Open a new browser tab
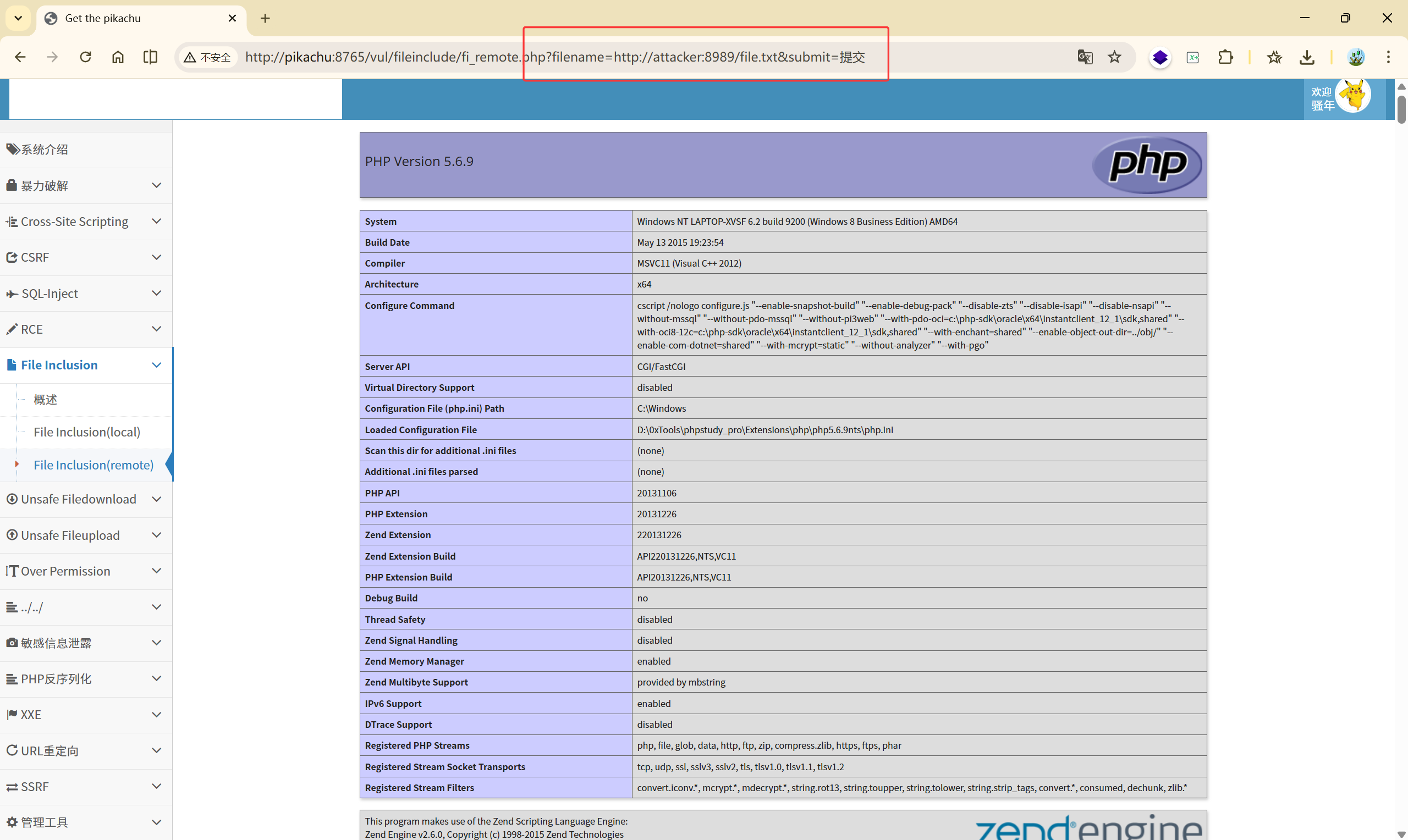The height and width of the screenshot is (840, 1408). [265, 18]
